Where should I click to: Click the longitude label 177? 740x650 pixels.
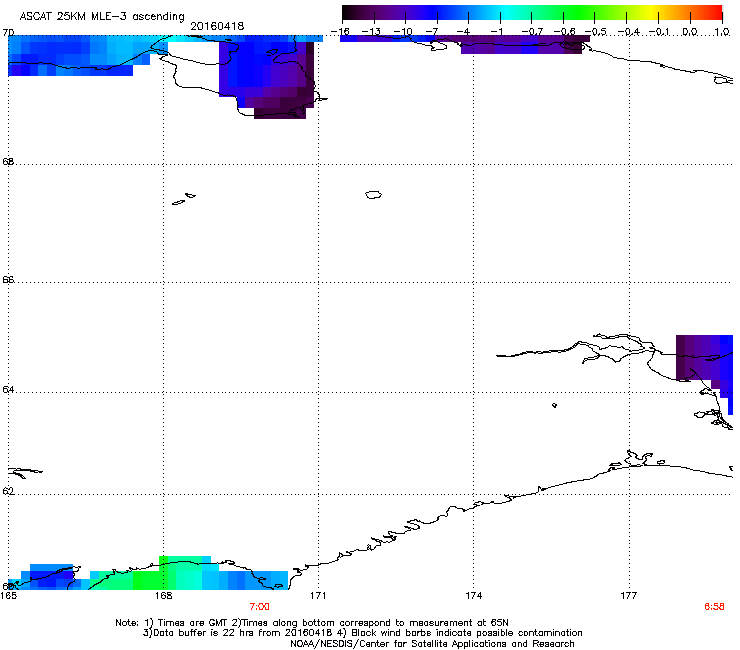coord(629,596)
